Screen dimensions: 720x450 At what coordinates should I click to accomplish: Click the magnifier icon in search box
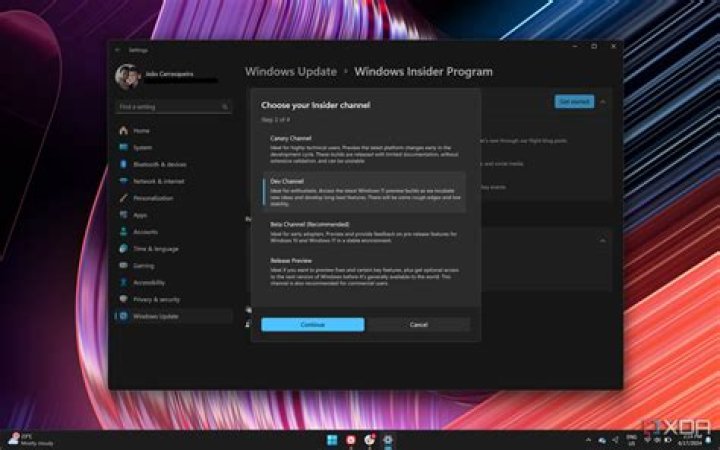click(x=225, y=107)
